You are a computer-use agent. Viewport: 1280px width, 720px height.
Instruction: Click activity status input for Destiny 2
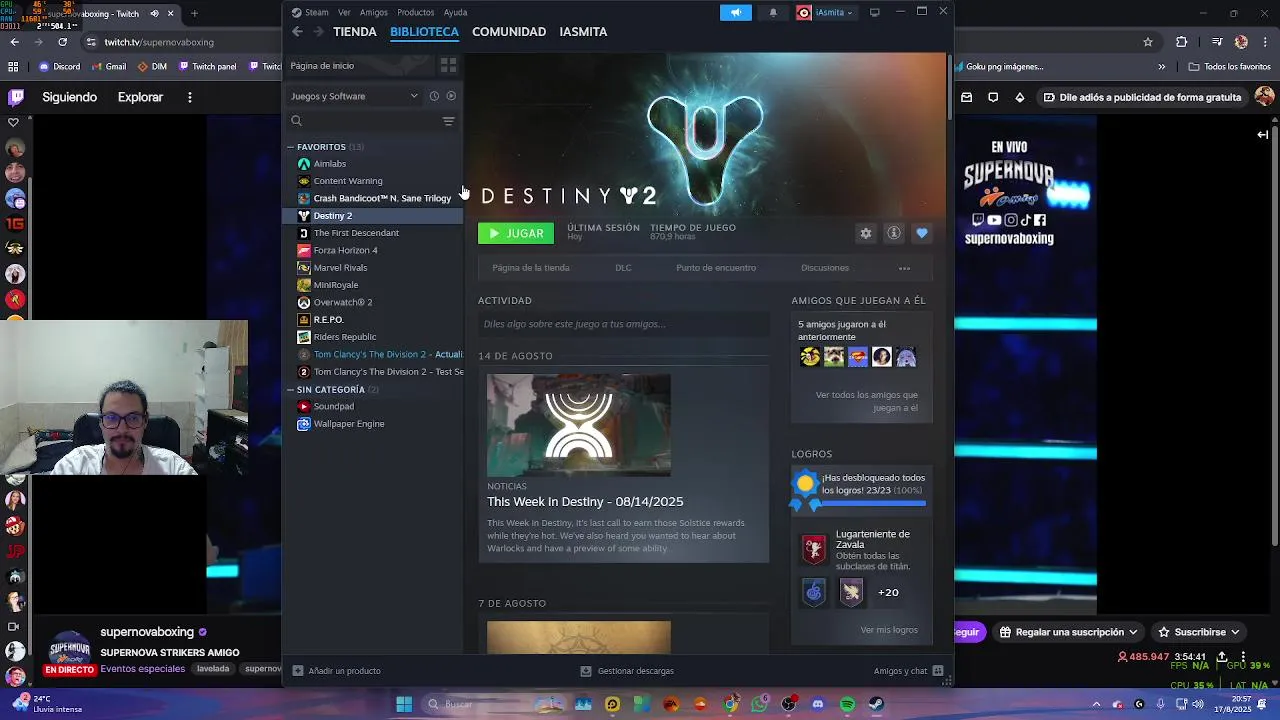(x=624, y=324)
